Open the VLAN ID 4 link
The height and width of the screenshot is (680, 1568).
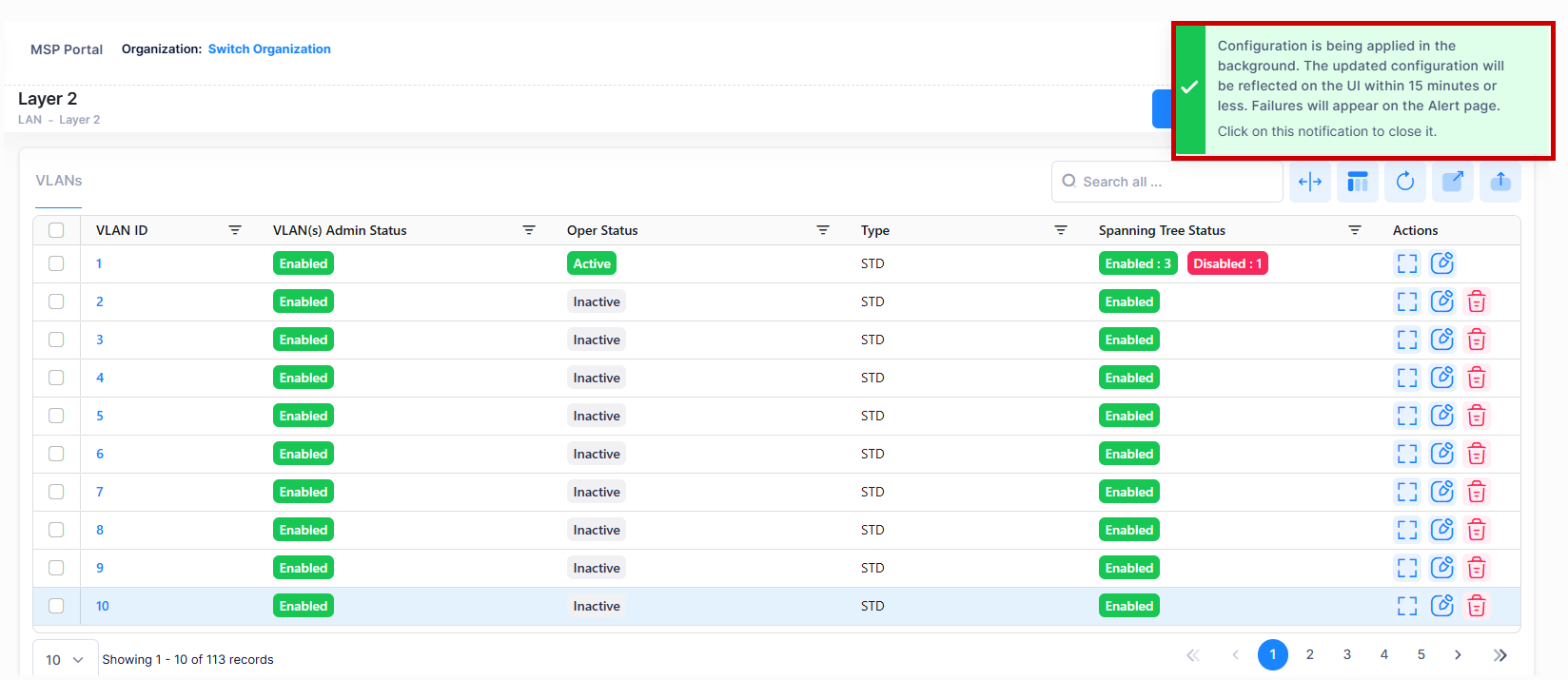(x=100, y=378)
